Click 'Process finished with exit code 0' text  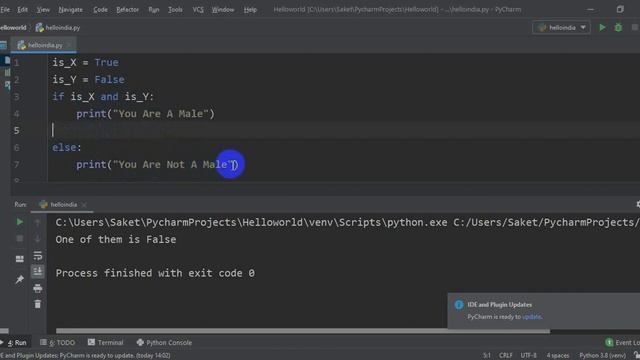tap(155, 273)
